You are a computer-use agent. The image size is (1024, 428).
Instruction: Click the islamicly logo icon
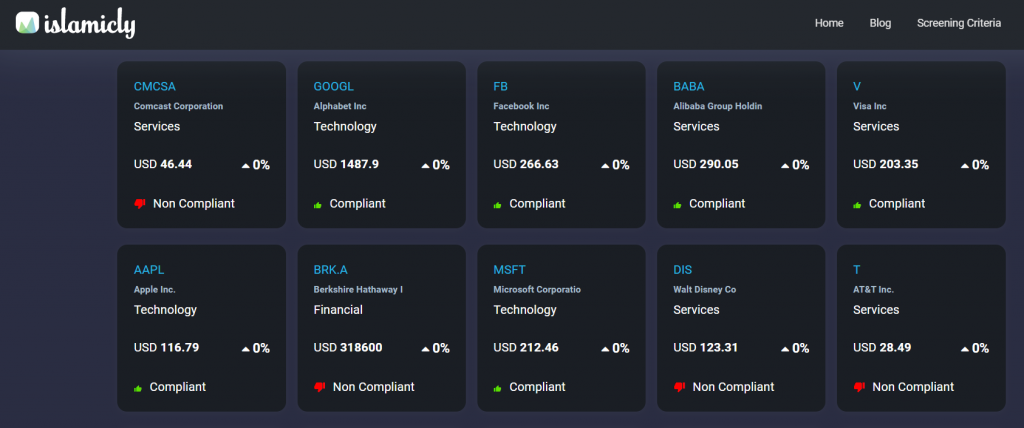28,23
